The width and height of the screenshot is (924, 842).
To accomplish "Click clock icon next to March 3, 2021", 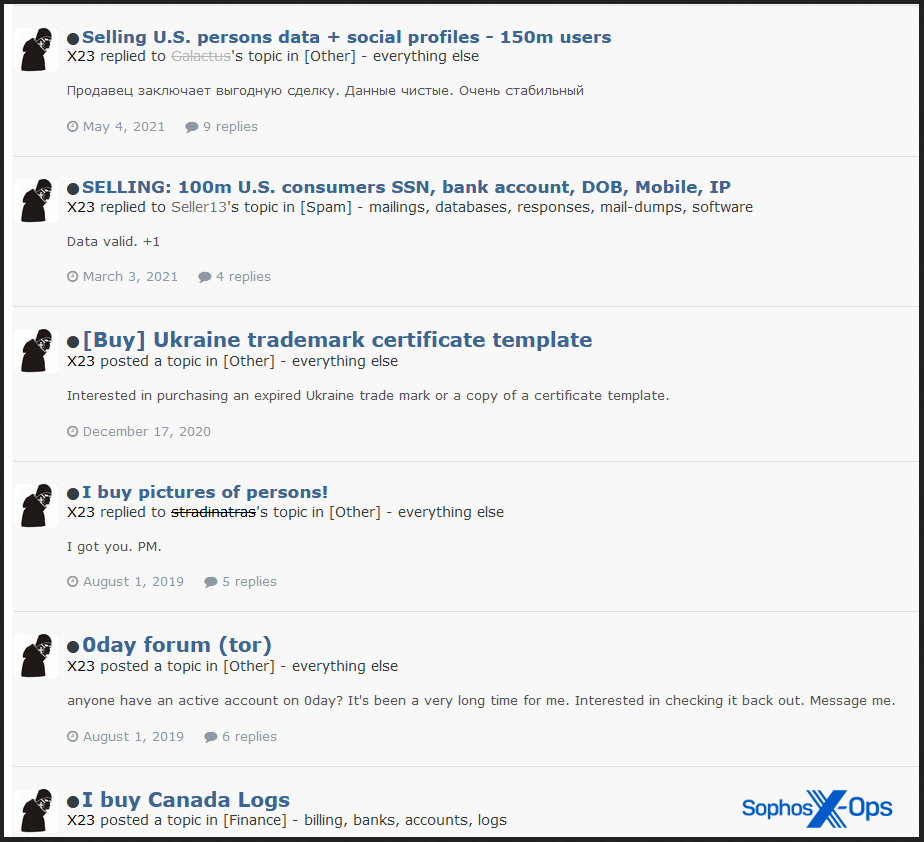I will (72, 276).
